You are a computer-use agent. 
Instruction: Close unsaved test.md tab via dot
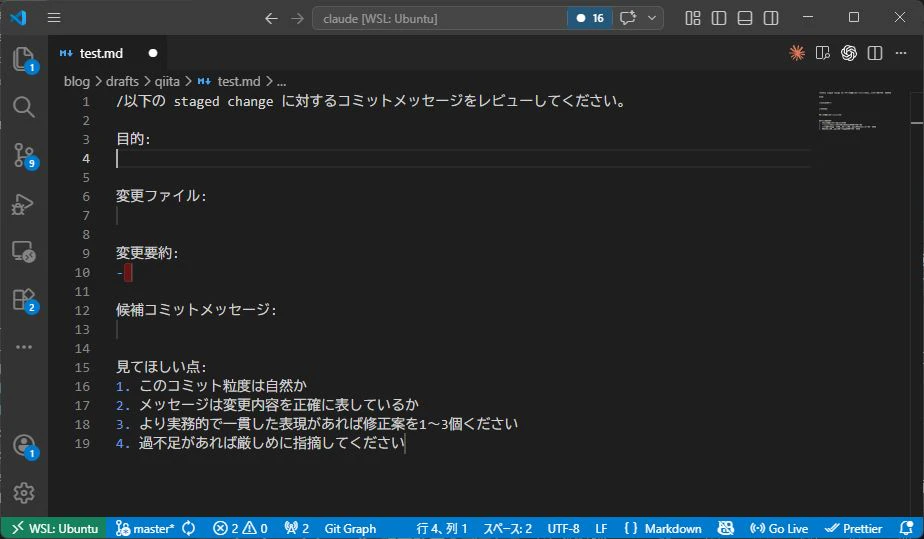pyautogui.click(x=153, y=53)
